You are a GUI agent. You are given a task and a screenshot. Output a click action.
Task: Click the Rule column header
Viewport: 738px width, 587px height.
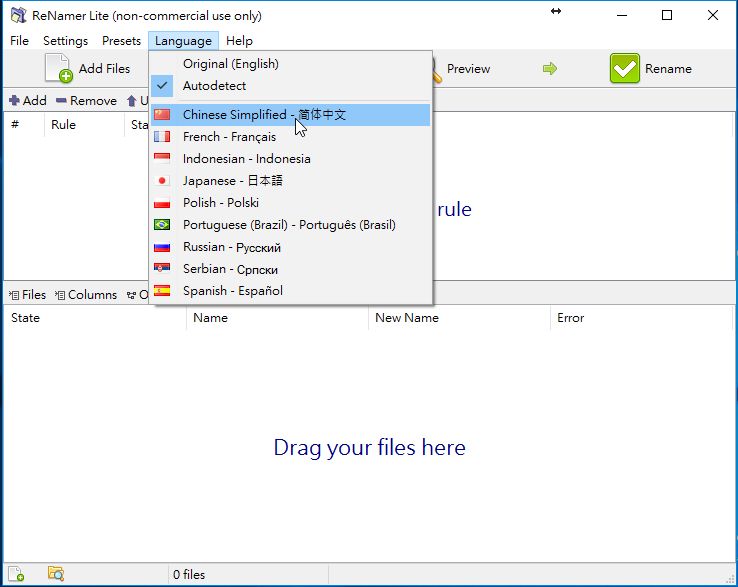84,125
